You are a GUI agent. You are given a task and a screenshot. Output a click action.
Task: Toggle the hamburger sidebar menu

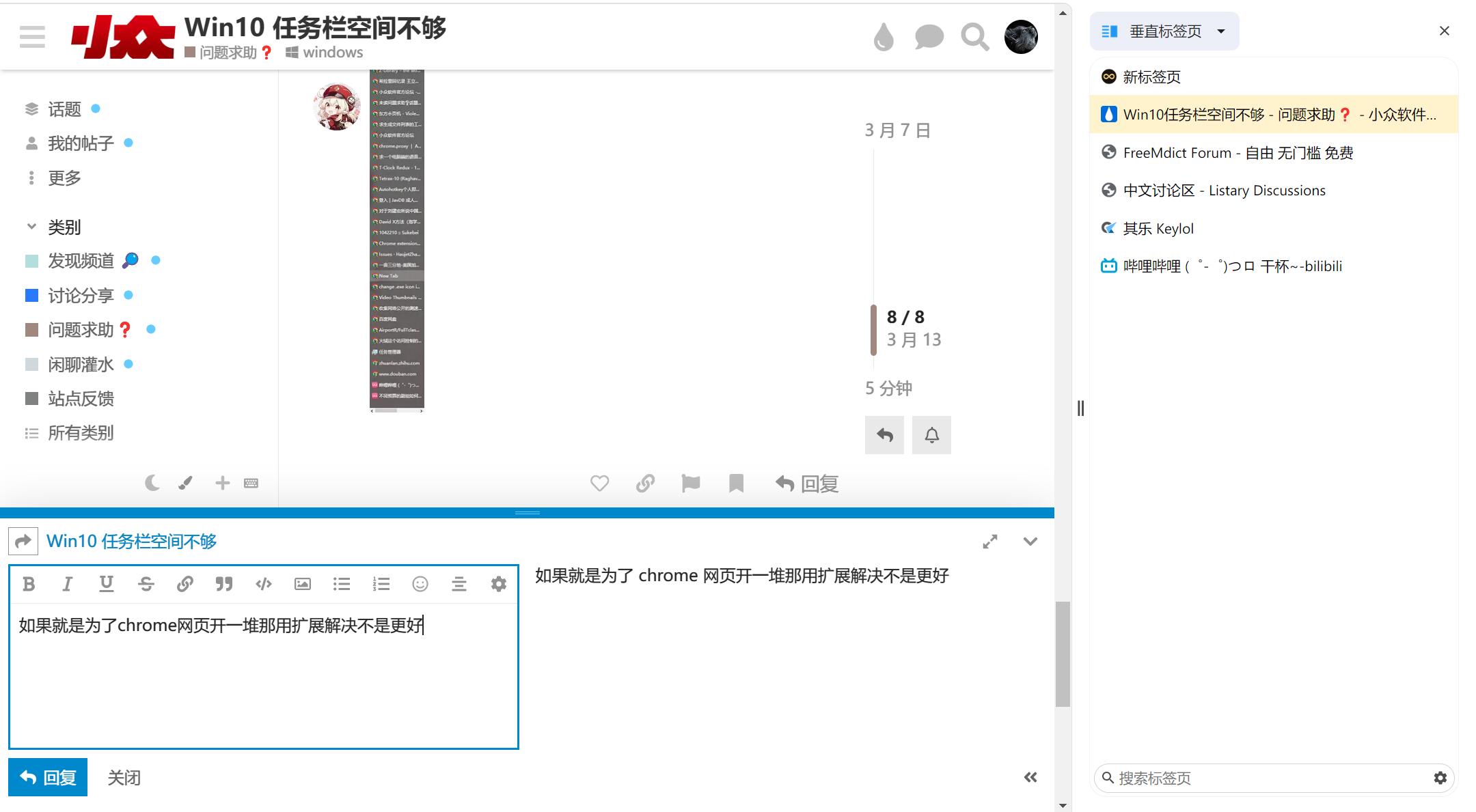(x=32, y=37)
